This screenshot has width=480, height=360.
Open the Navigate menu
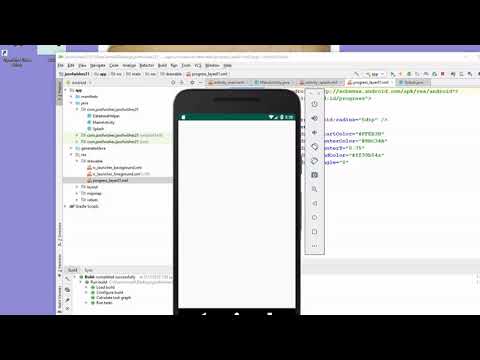tap(98, 65)
